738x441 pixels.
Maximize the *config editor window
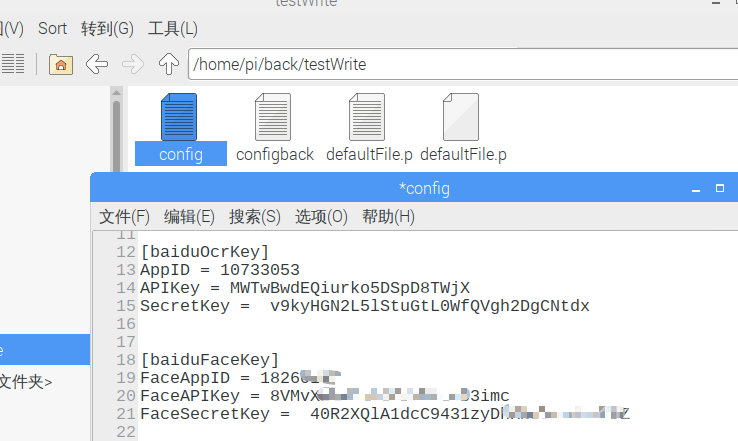click(x=719, y=188)
